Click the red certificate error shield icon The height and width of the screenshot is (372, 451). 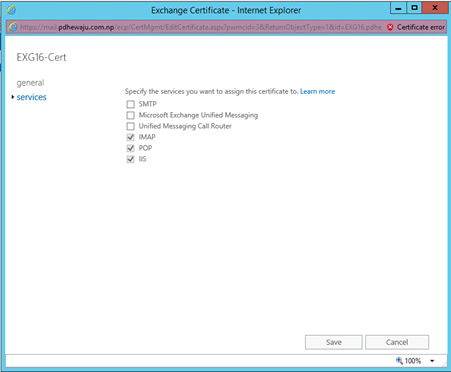coord(390,27)
